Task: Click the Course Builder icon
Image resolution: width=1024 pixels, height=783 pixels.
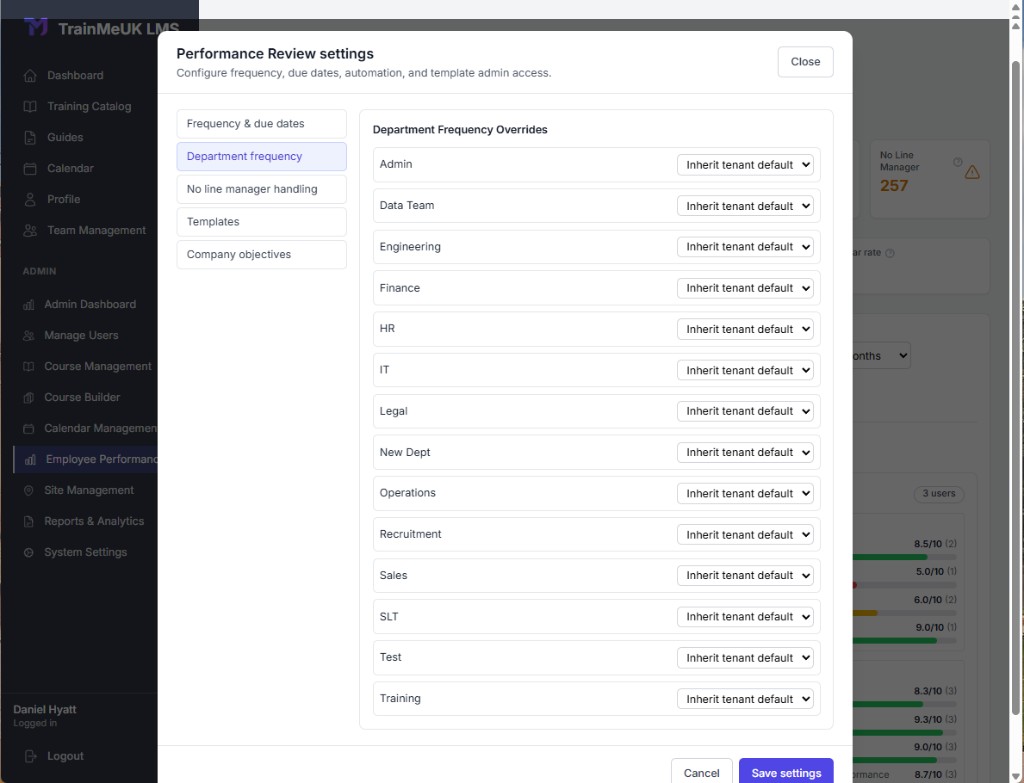Action: (29, 398)
